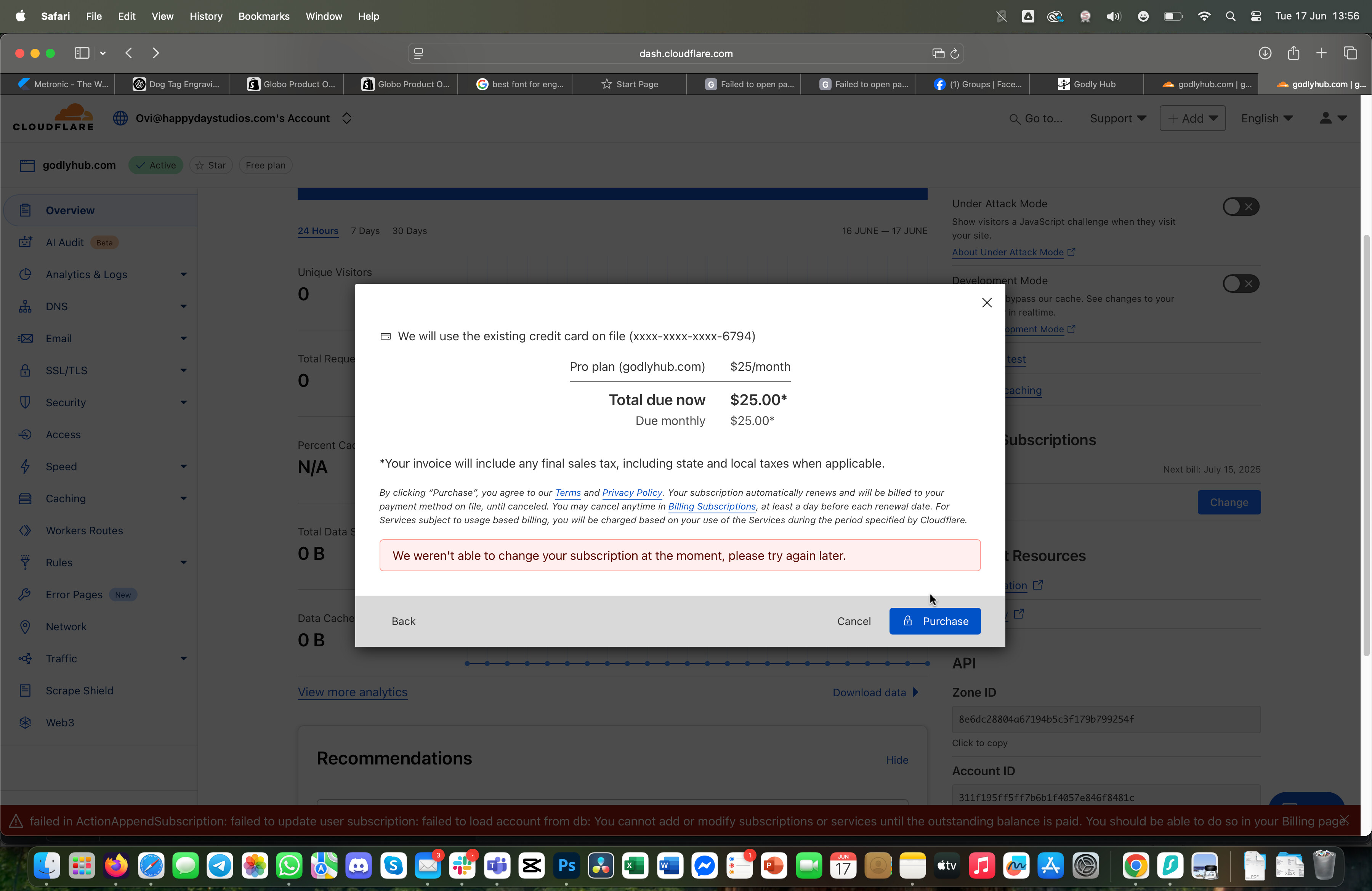Click the Web3 sidebar icon
This screenshot has width=1372, height=891.
pos(25,722)
